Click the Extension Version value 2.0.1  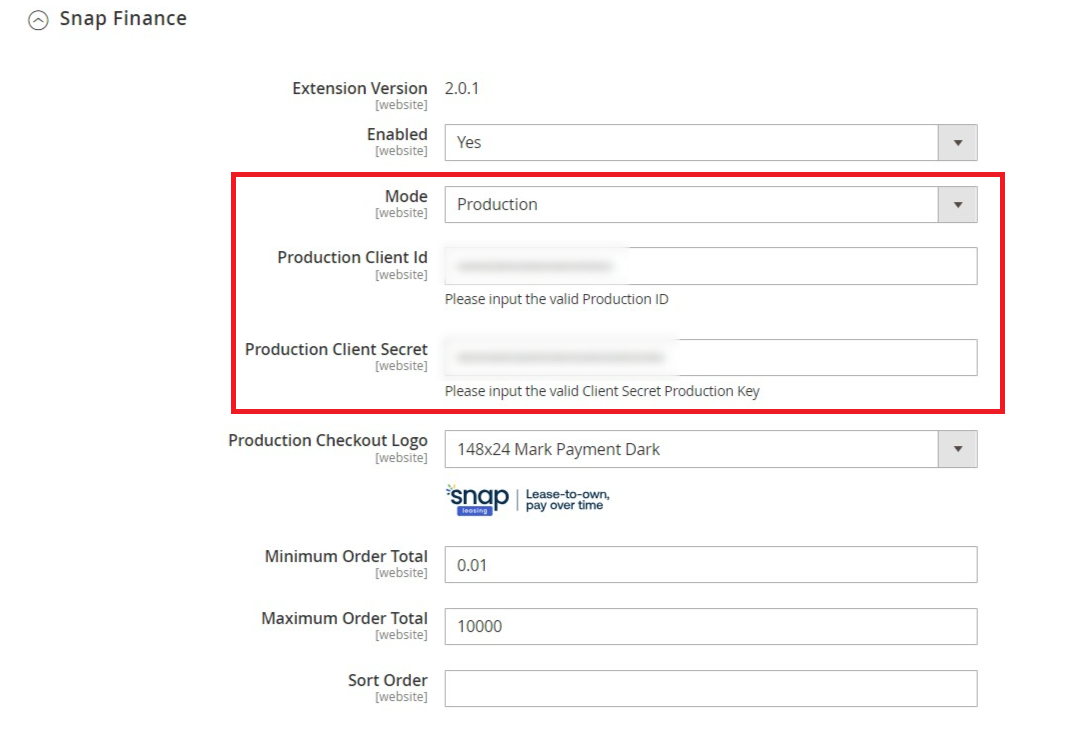[461, 88]
